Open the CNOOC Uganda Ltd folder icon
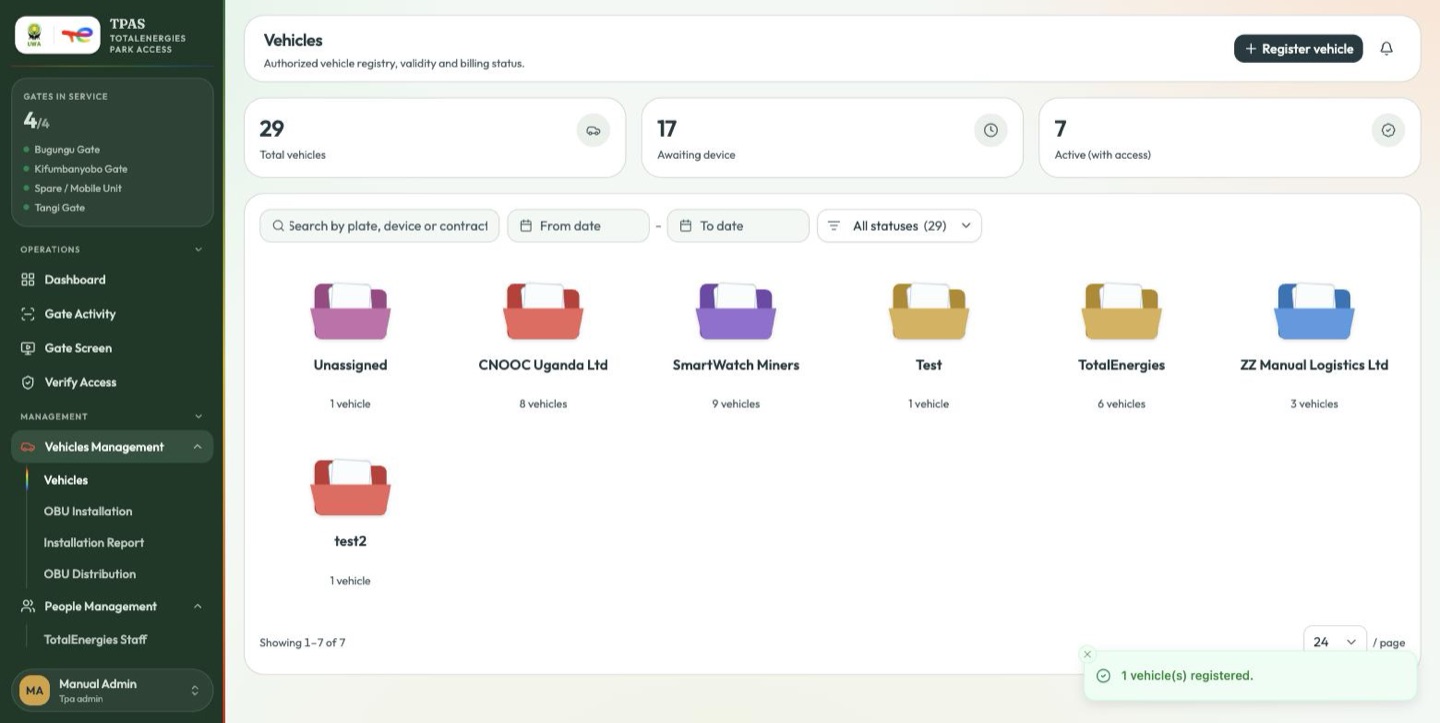Image resolution: width=1440 pixels, height=723 pixels. (x=543, y=311)
